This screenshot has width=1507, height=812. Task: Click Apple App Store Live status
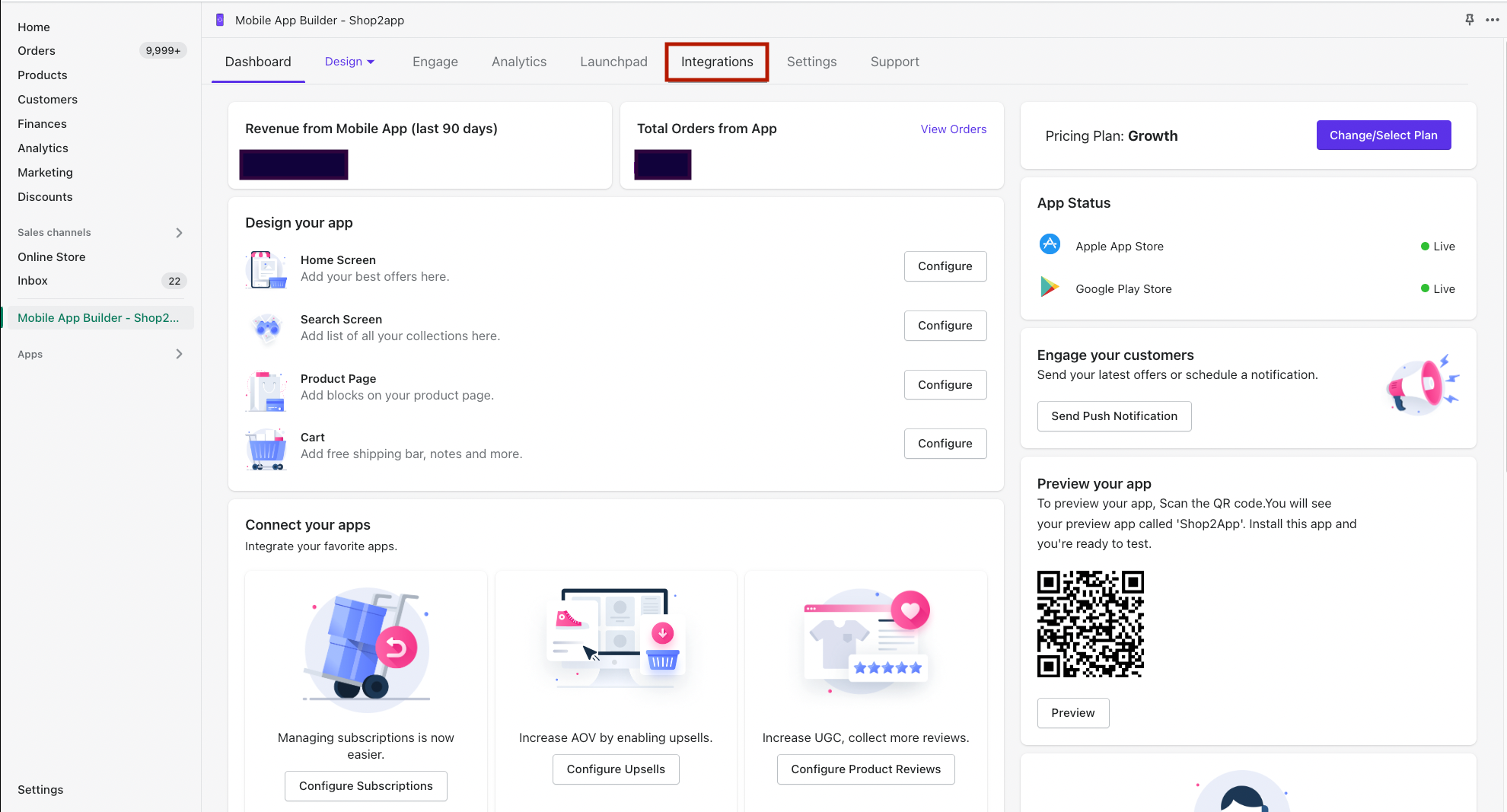[x=1438, y=246]
